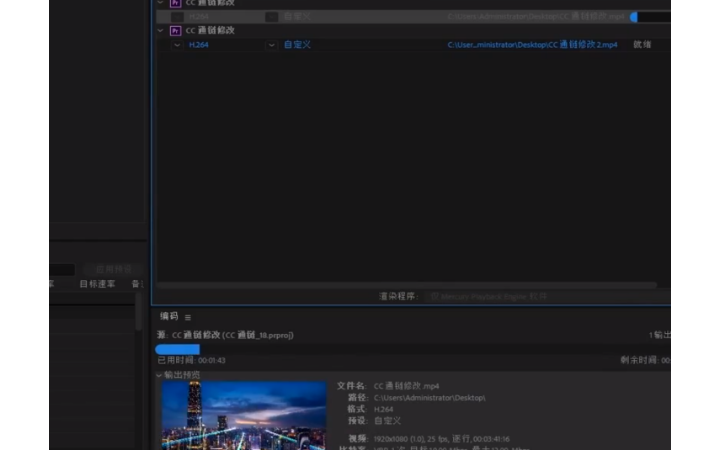Open preset dropdown arrow beside blue 自定义
Viewport: 720px width, 450px height.
(271, 45)
